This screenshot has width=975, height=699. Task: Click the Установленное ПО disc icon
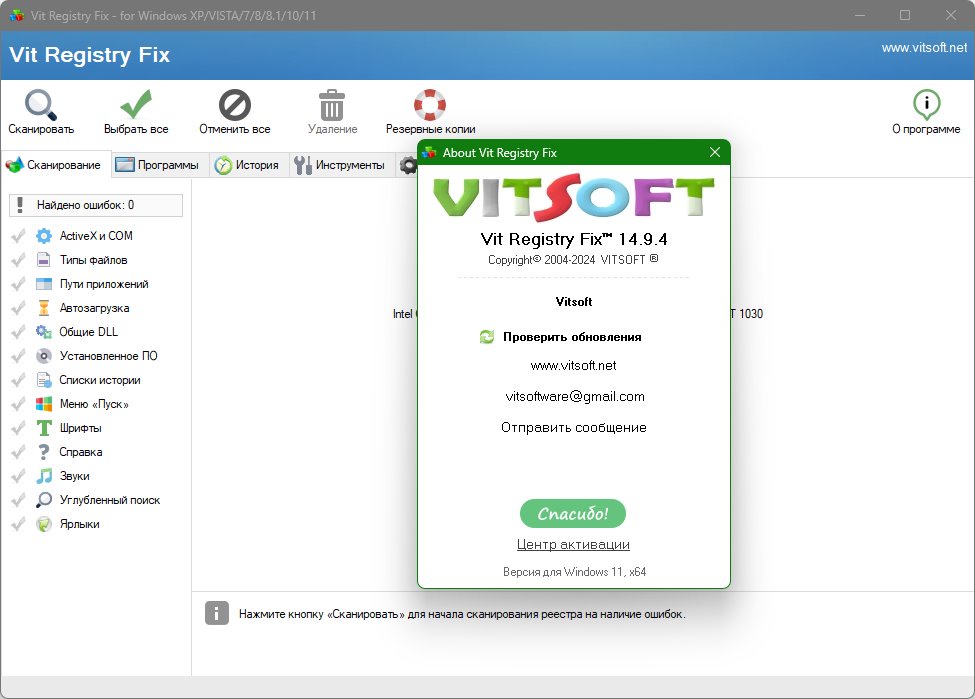pyautogui.click(x=44, y=356)
